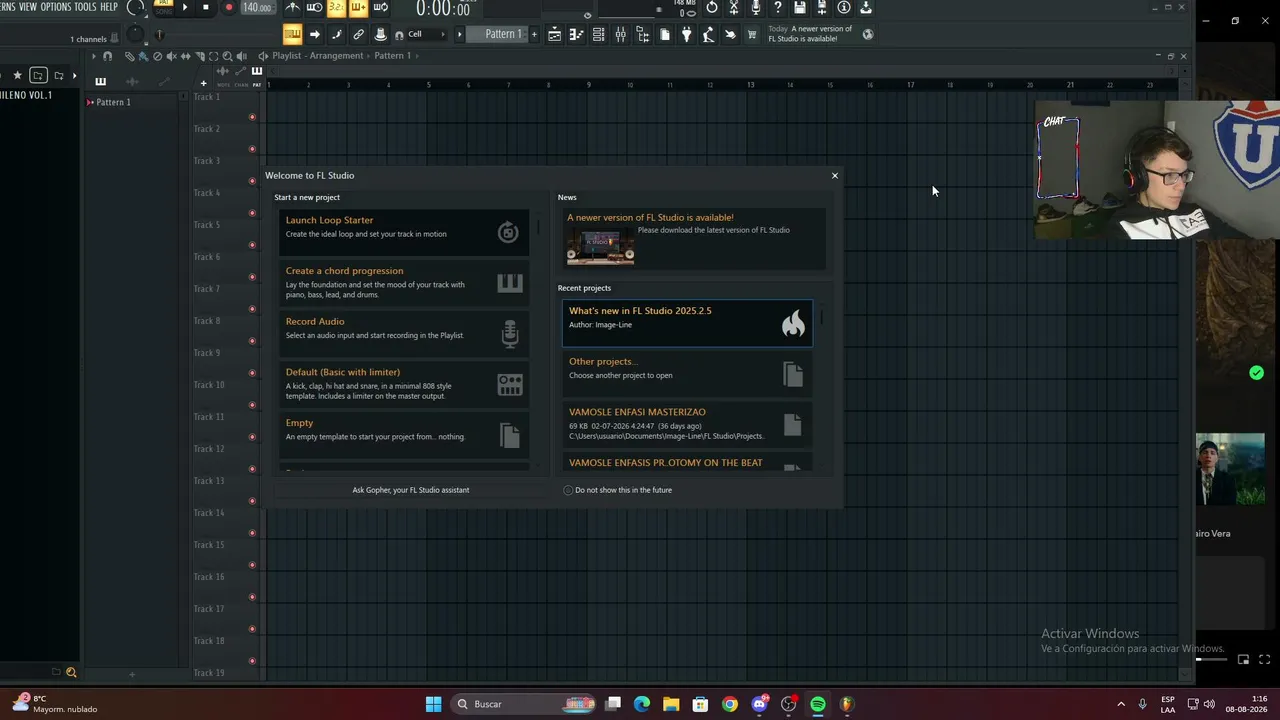
Task: Open the VIEW menu
Action: 28,7
